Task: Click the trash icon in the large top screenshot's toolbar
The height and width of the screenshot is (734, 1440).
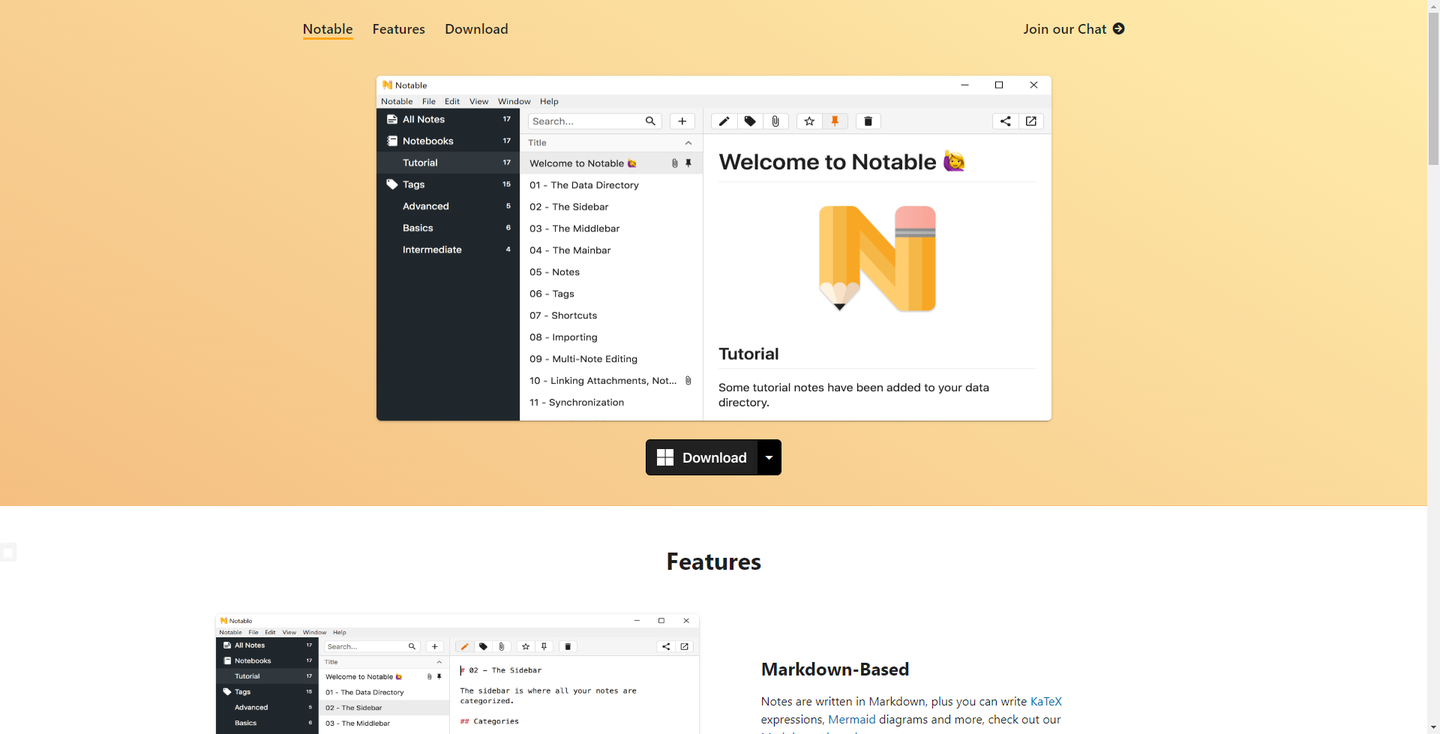Action: (868, 121)
